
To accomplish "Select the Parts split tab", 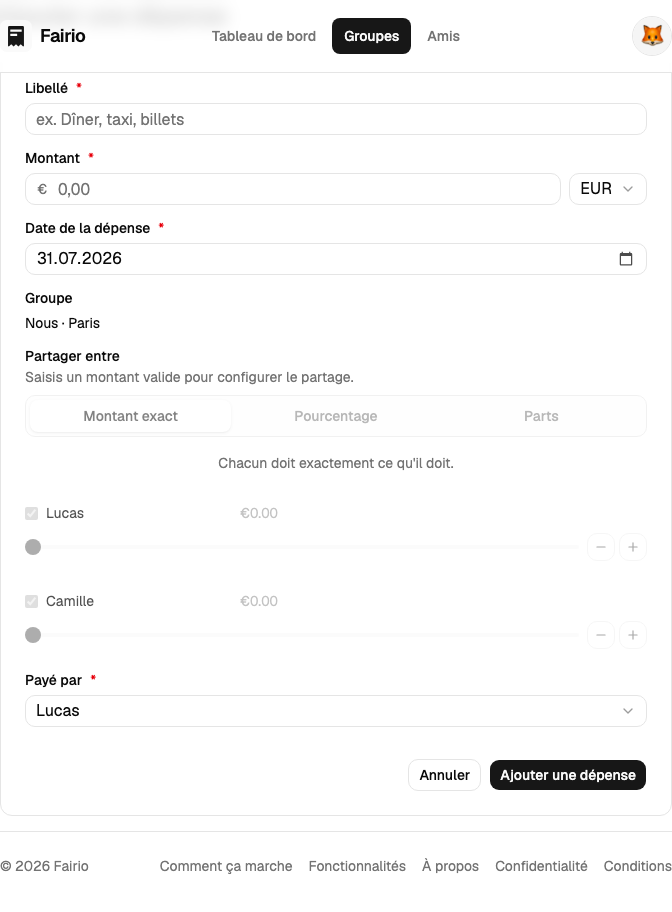I will 541,416.
